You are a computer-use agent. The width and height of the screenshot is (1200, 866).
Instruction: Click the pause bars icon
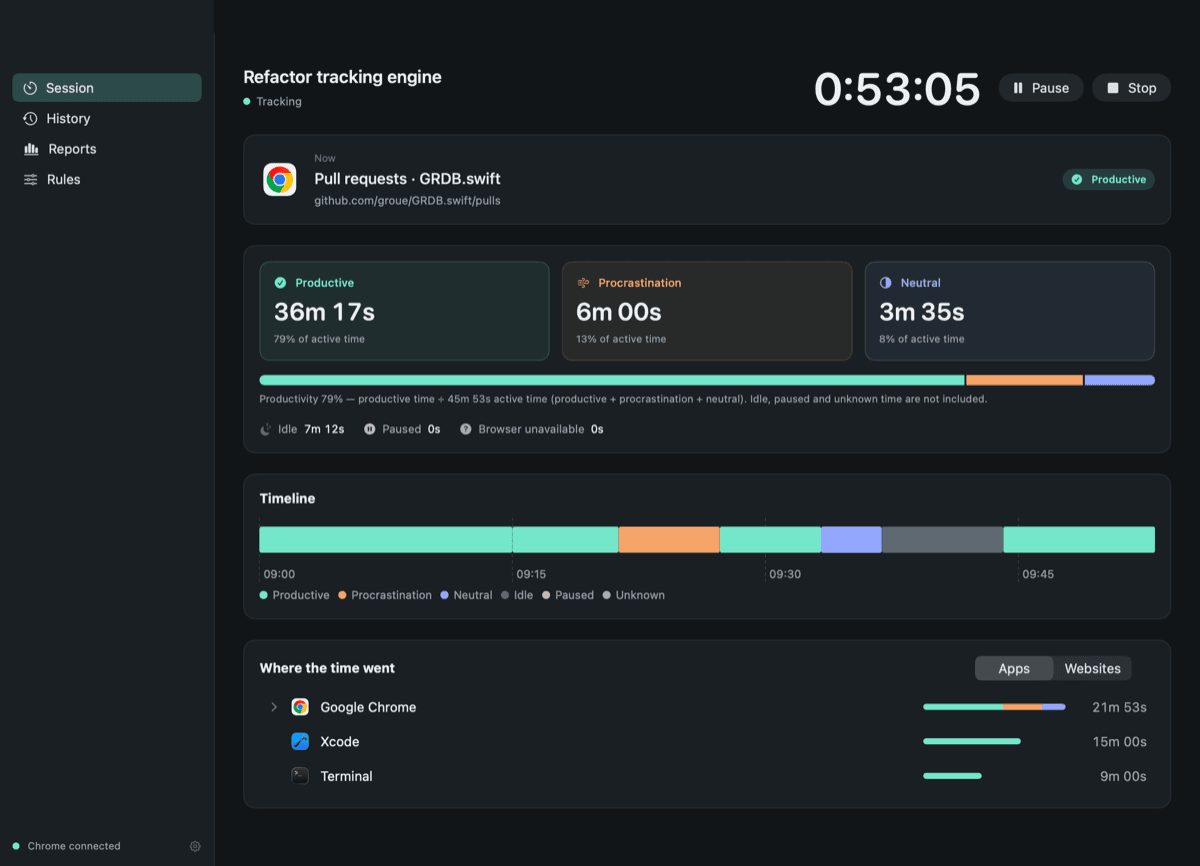point(1018,88)
